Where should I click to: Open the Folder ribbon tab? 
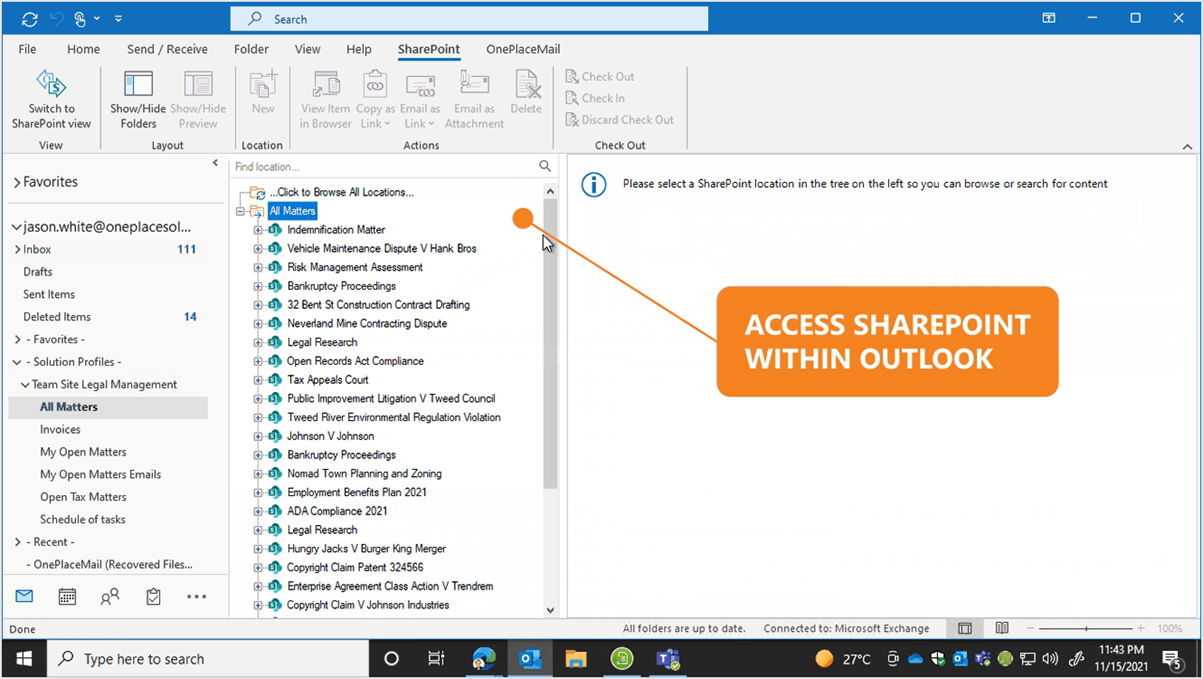[251, 49]
